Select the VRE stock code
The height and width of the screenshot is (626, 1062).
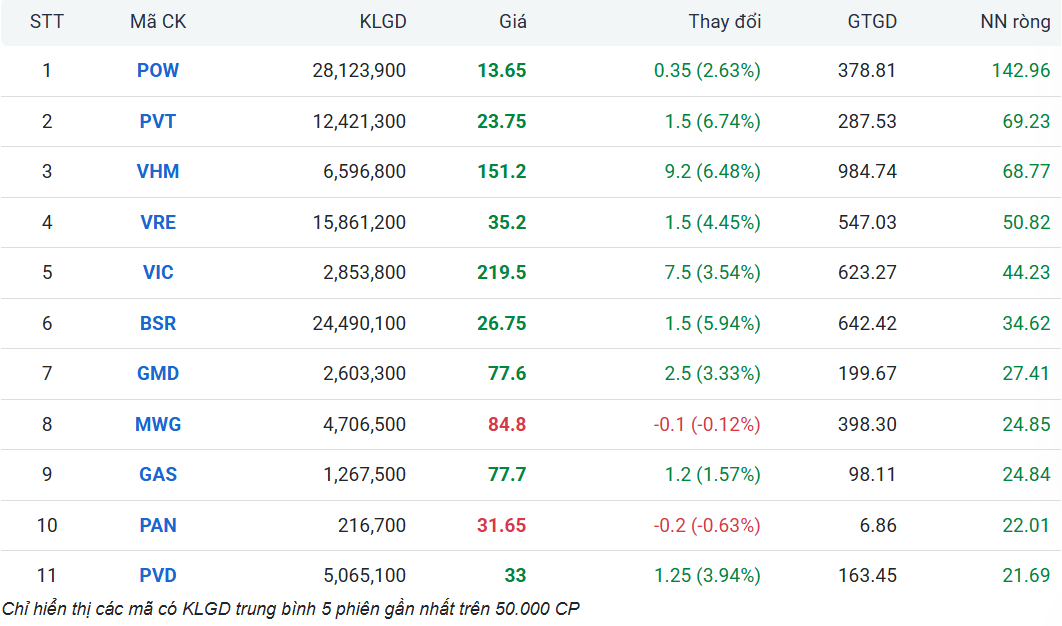point(158,222)
